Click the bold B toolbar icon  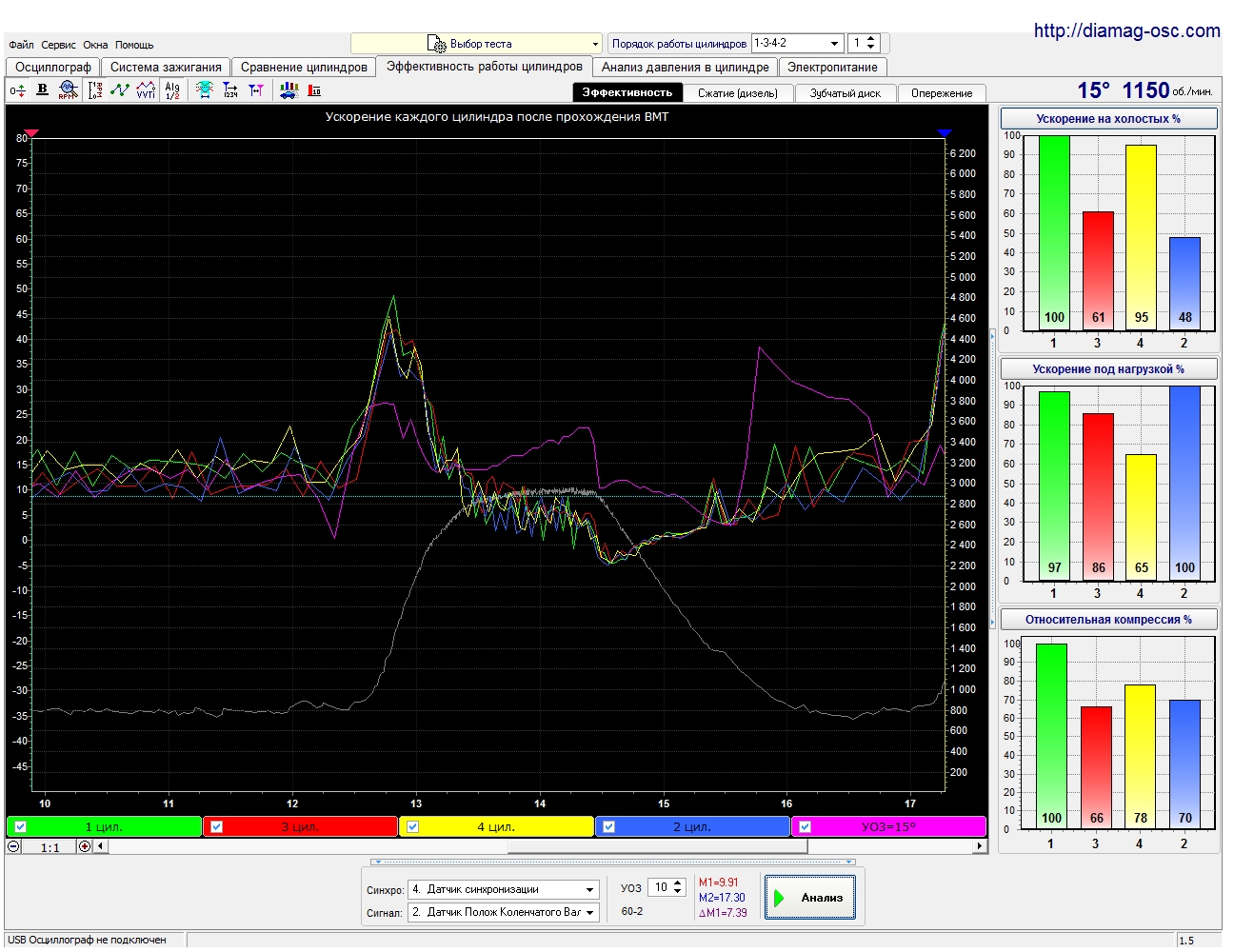tap(42, 89)
